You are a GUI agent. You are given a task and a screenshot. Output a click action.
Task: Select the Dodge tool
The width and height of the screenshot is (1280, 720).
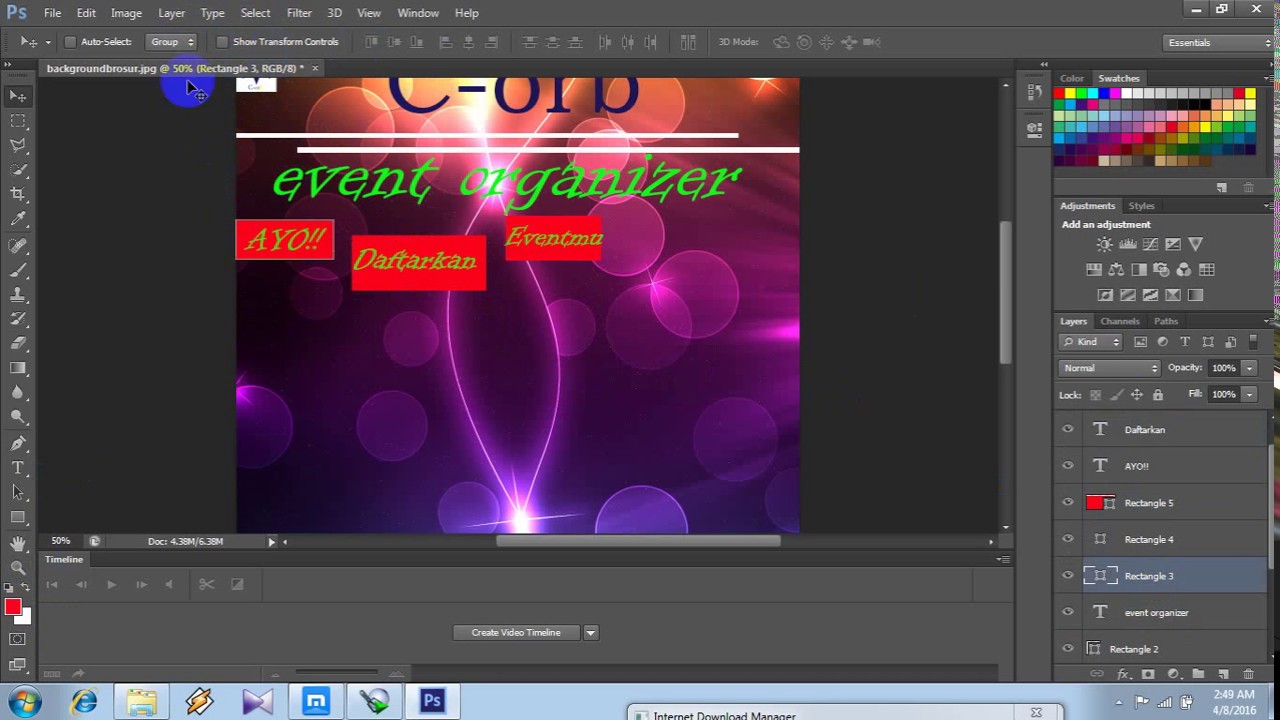click(x=18, y=417)
